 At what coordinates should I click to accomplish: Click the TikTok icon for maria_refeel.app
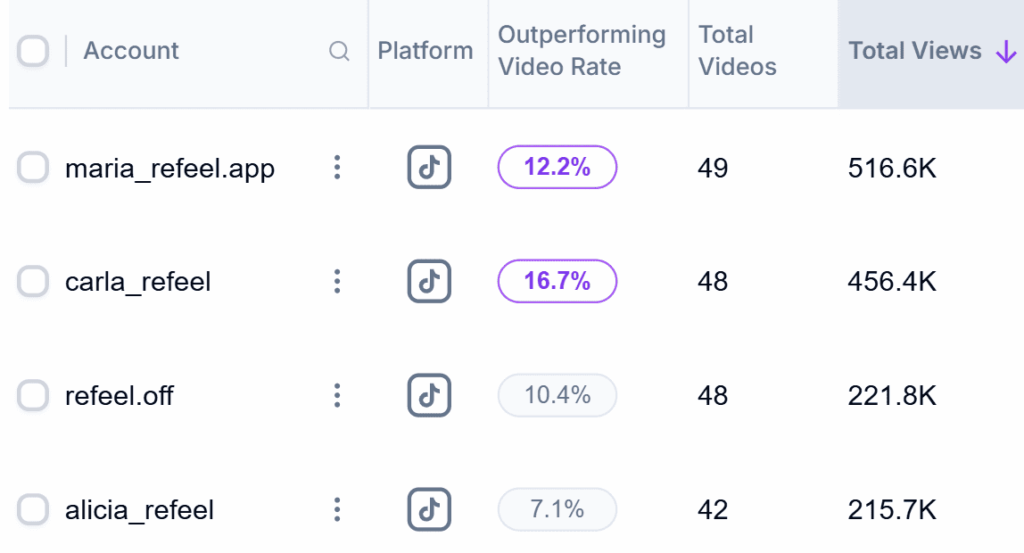(429, 168)
